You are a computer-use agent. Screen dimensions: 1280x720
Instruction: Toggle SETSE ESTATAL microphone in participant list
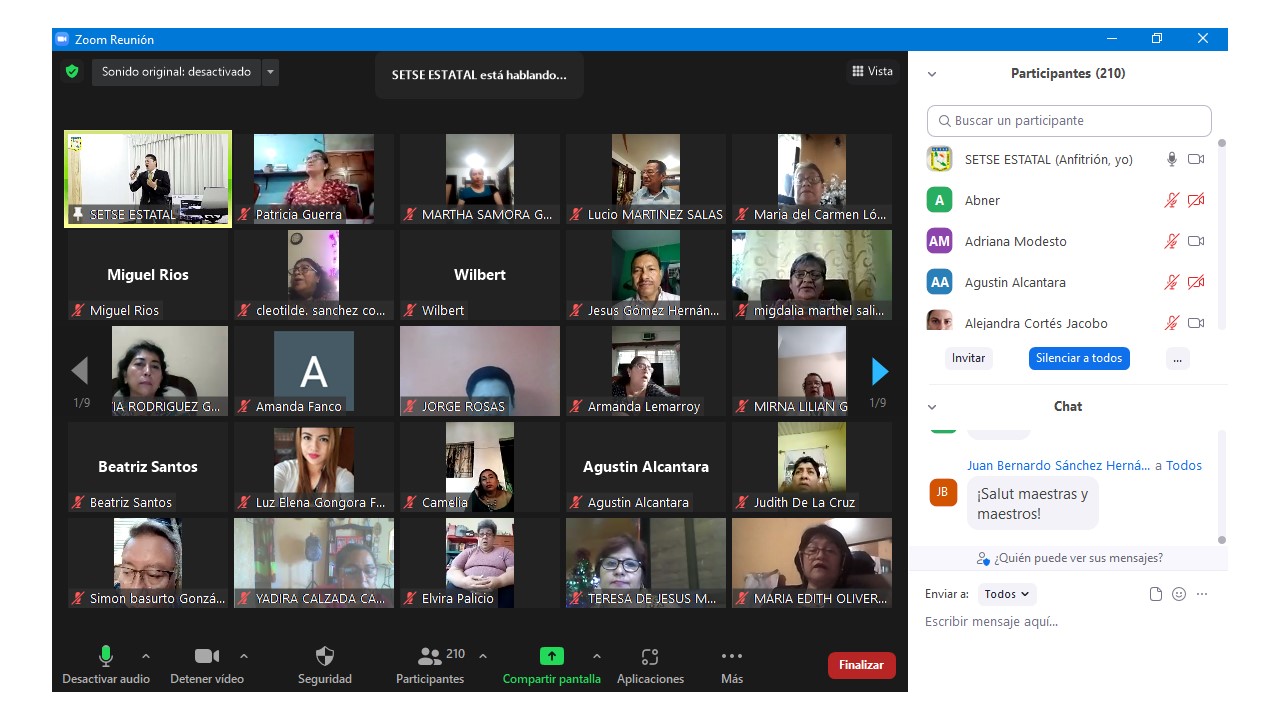(x=1172, y=159)
